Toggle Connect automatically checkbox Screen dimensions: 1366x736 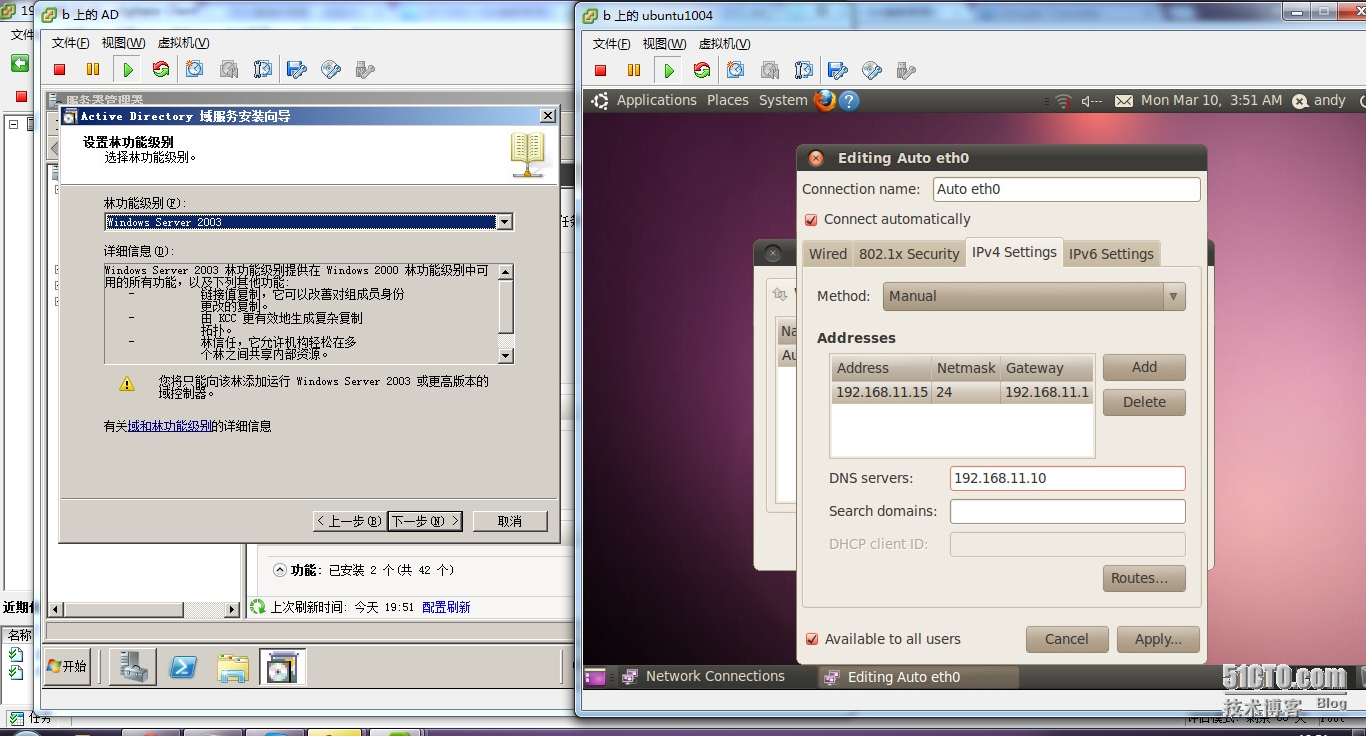(x=811, y=219)
